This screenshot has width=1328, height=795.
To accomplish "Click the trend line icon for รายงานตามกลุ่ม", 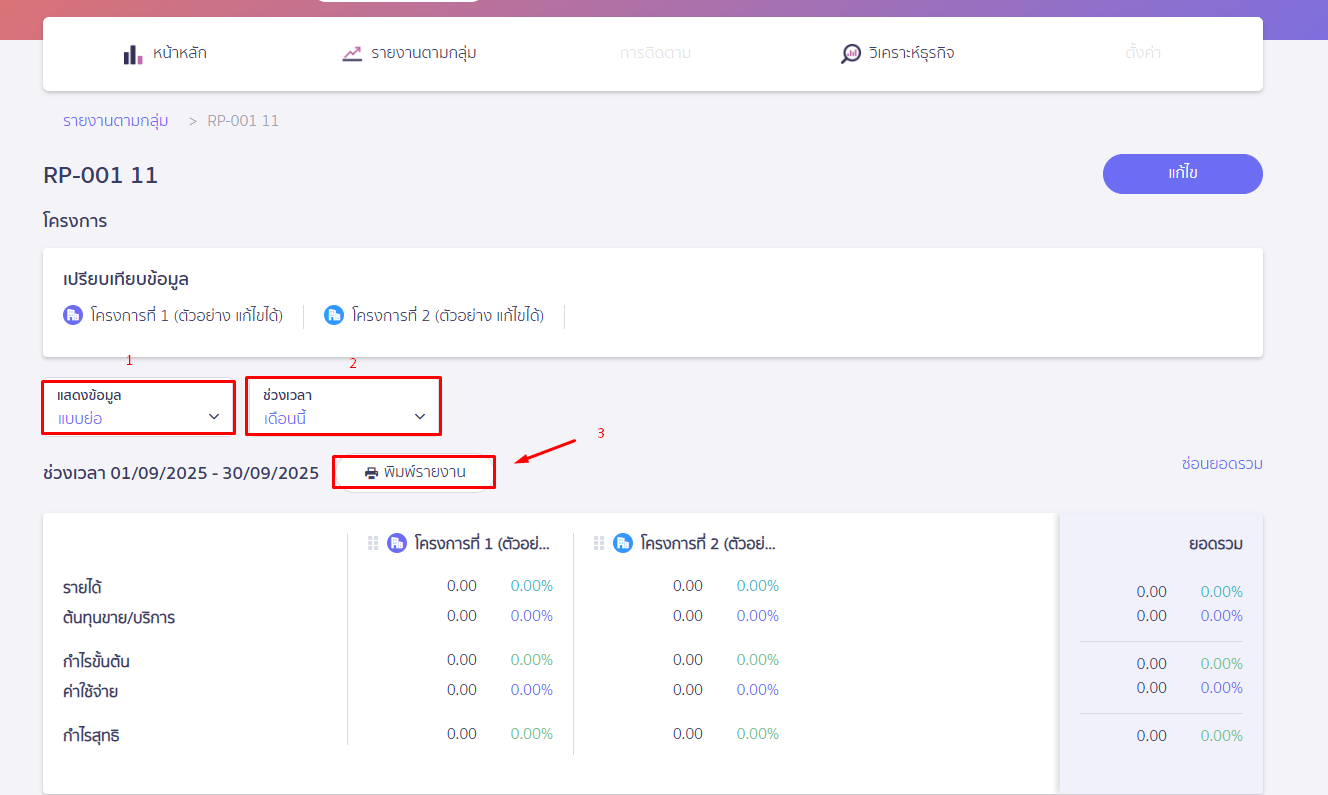I will click(352, 54).
